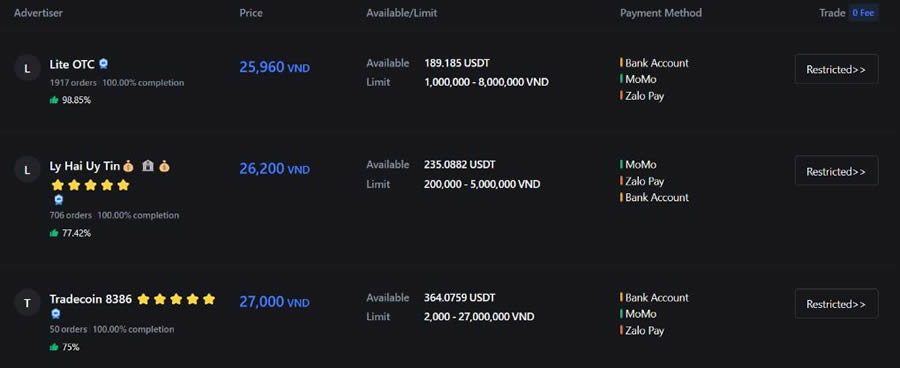Click the bank building emoji after Ly Hai
The width and height of the screenshot is (900, 368).
(x=148, y=166)
